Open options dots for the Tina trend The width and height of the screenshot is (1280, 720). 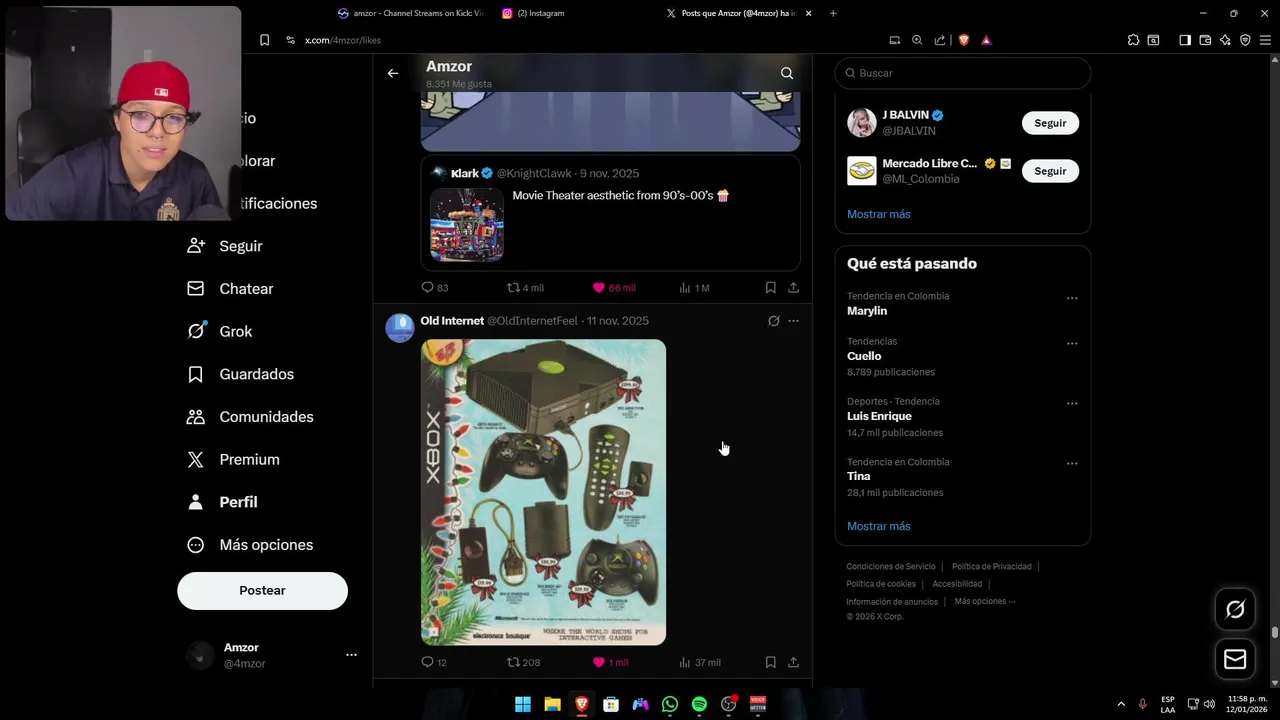point(1072,464)
